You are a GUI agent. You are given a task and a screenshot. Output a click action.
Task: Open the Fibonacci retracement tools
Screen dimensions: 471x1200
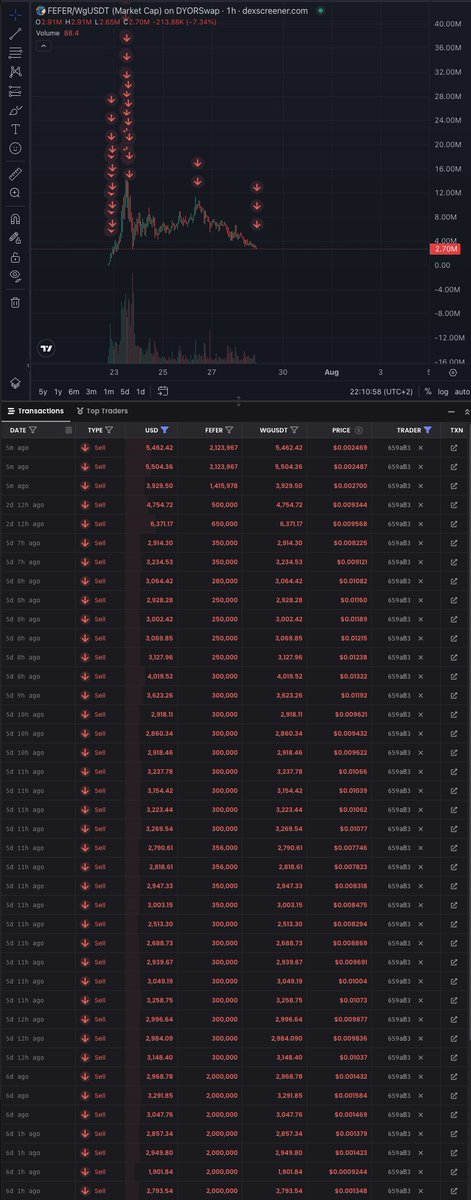[15, 52]
